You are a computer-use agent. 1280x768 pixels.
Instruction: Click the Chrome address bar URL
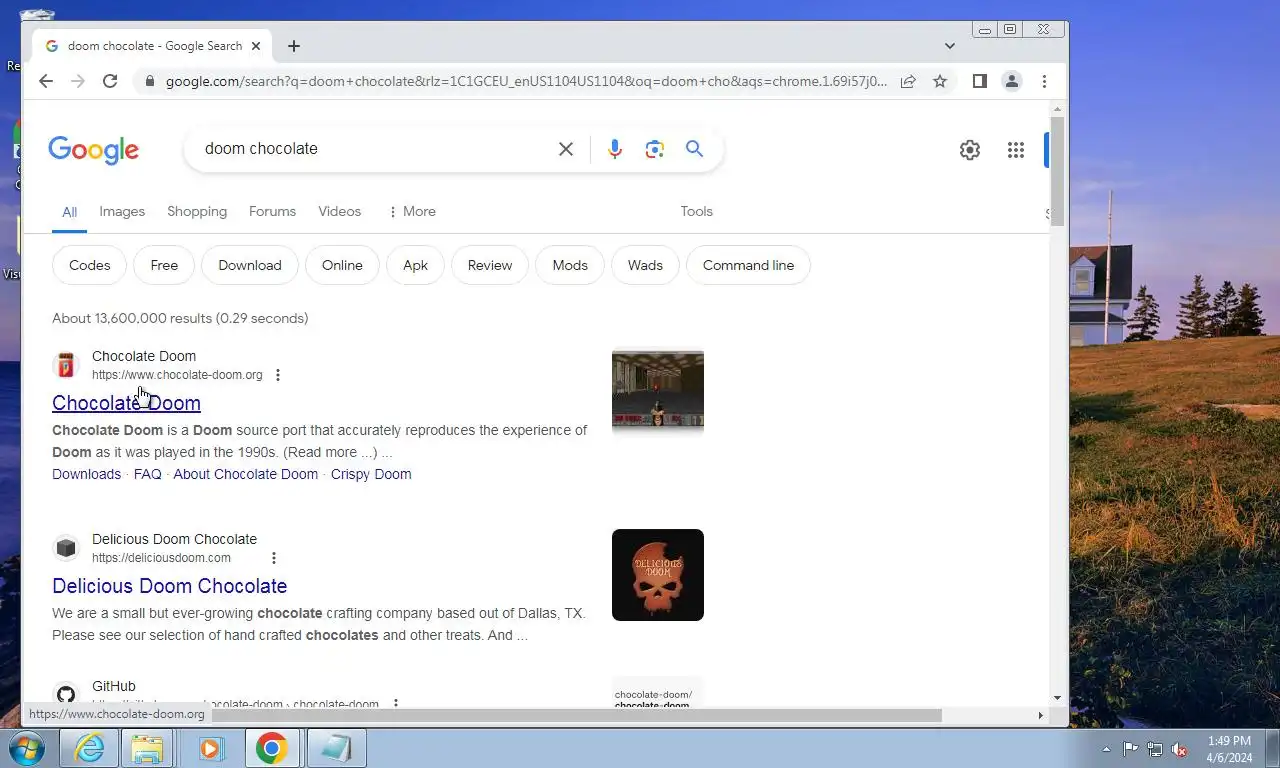pyautogui.click(x=526, y=82)
